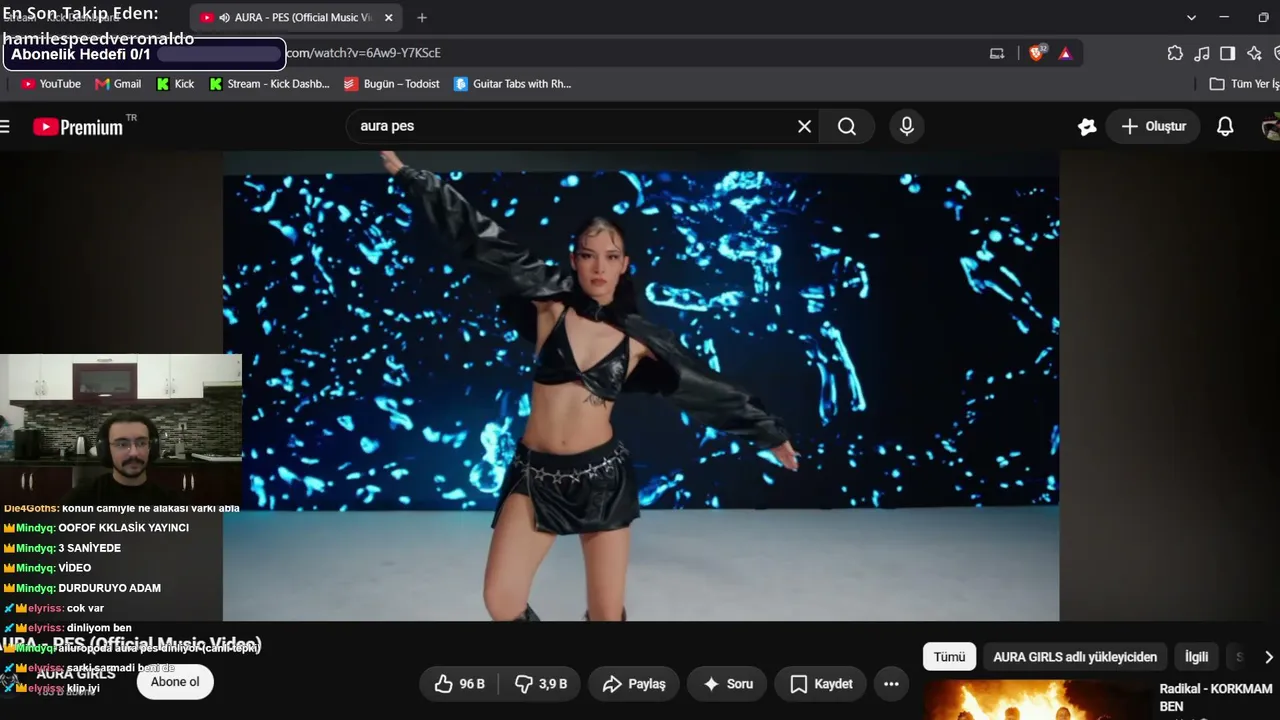The width and height of the screenshot is (1280, 720).
Task: Open the Tüm Yer İşaretleri bookmarks folder
Action: point(1244,84)
